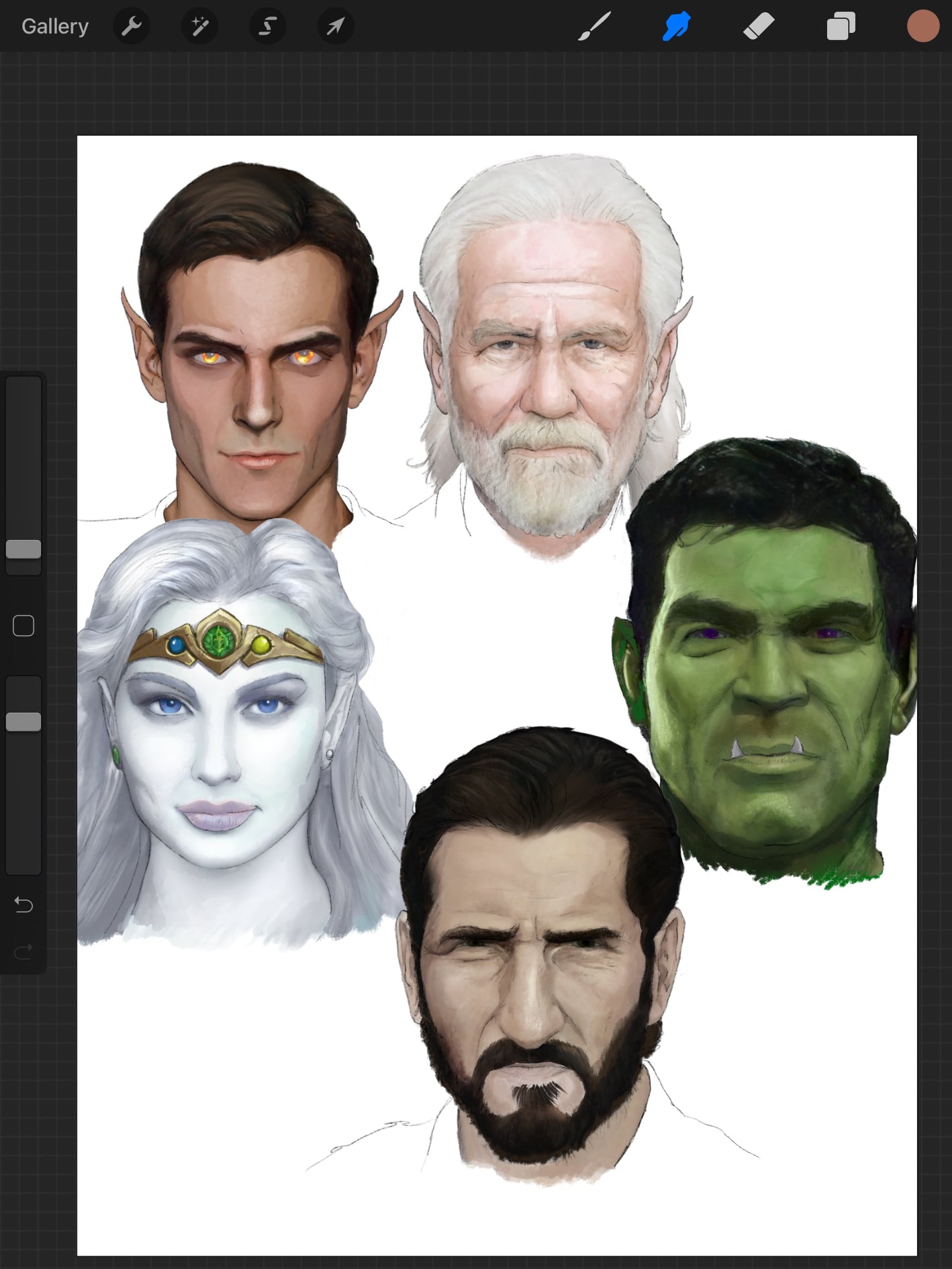This screenshot has height=1269, width=952.
Task: Click the brush opacity slider handle
Action: click(x=23, y=722)
